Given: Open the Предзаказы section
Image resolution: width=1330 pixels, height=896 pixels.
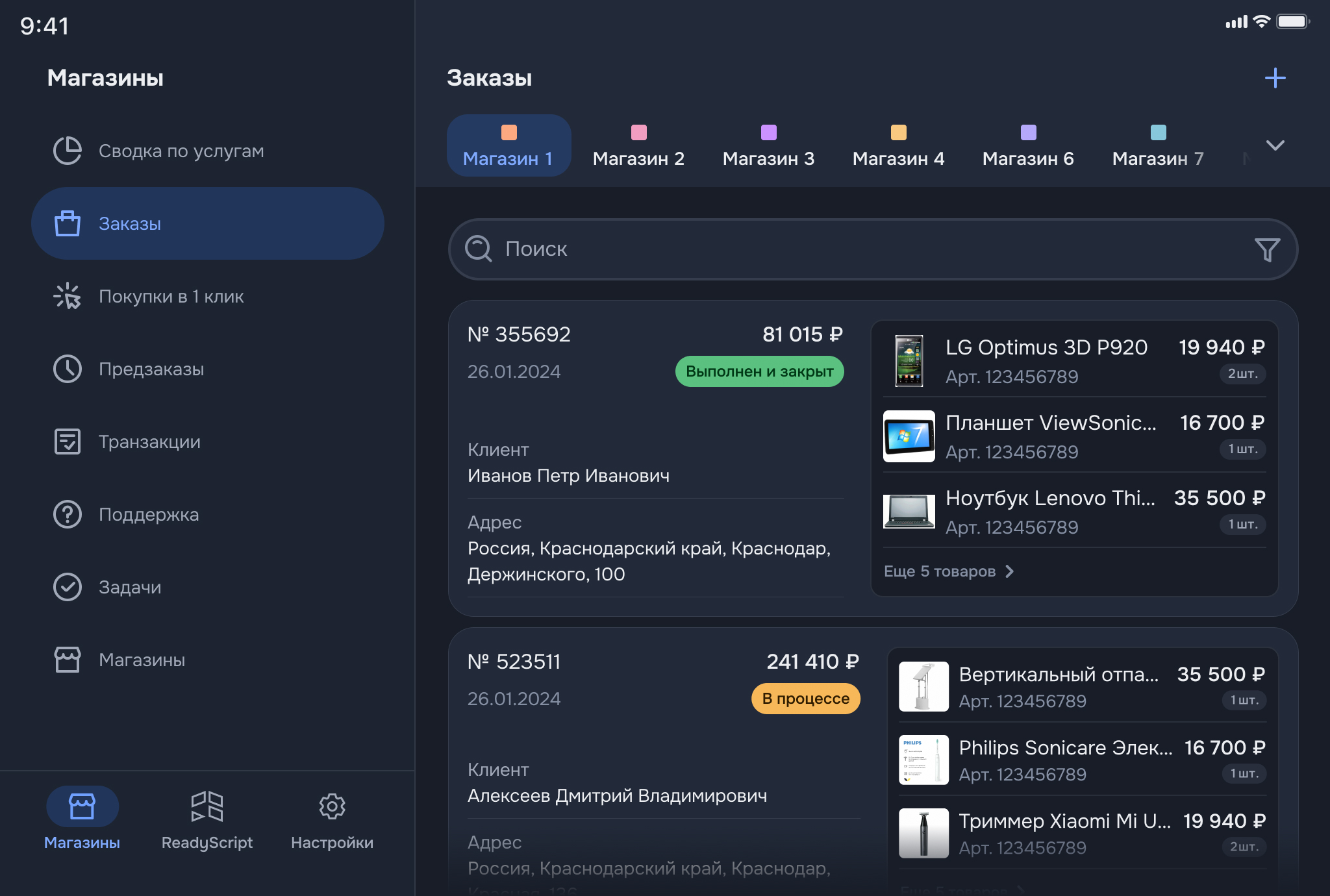Looking at the screenshot, I should pyautogui.click(x=208, y=369).
